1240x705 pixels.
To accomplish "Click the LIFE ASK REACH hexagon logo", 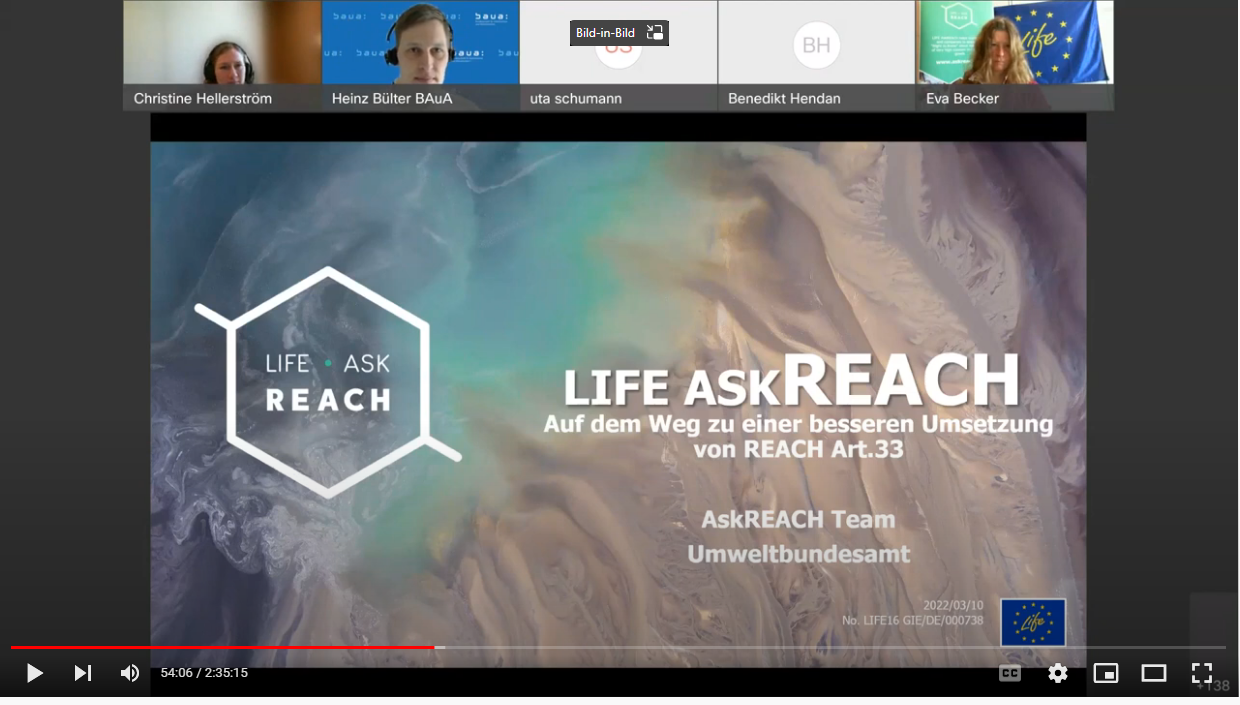I will click(x=328, y=382).
